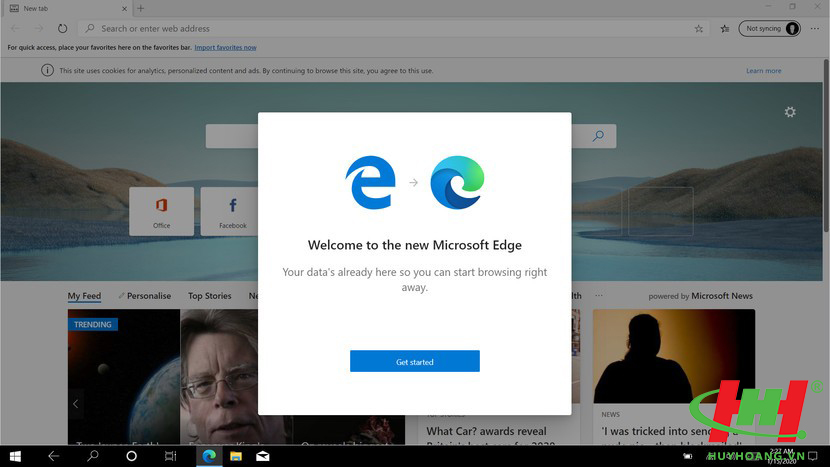Click the Microsoft News powered by label

[x=700, y=296]
